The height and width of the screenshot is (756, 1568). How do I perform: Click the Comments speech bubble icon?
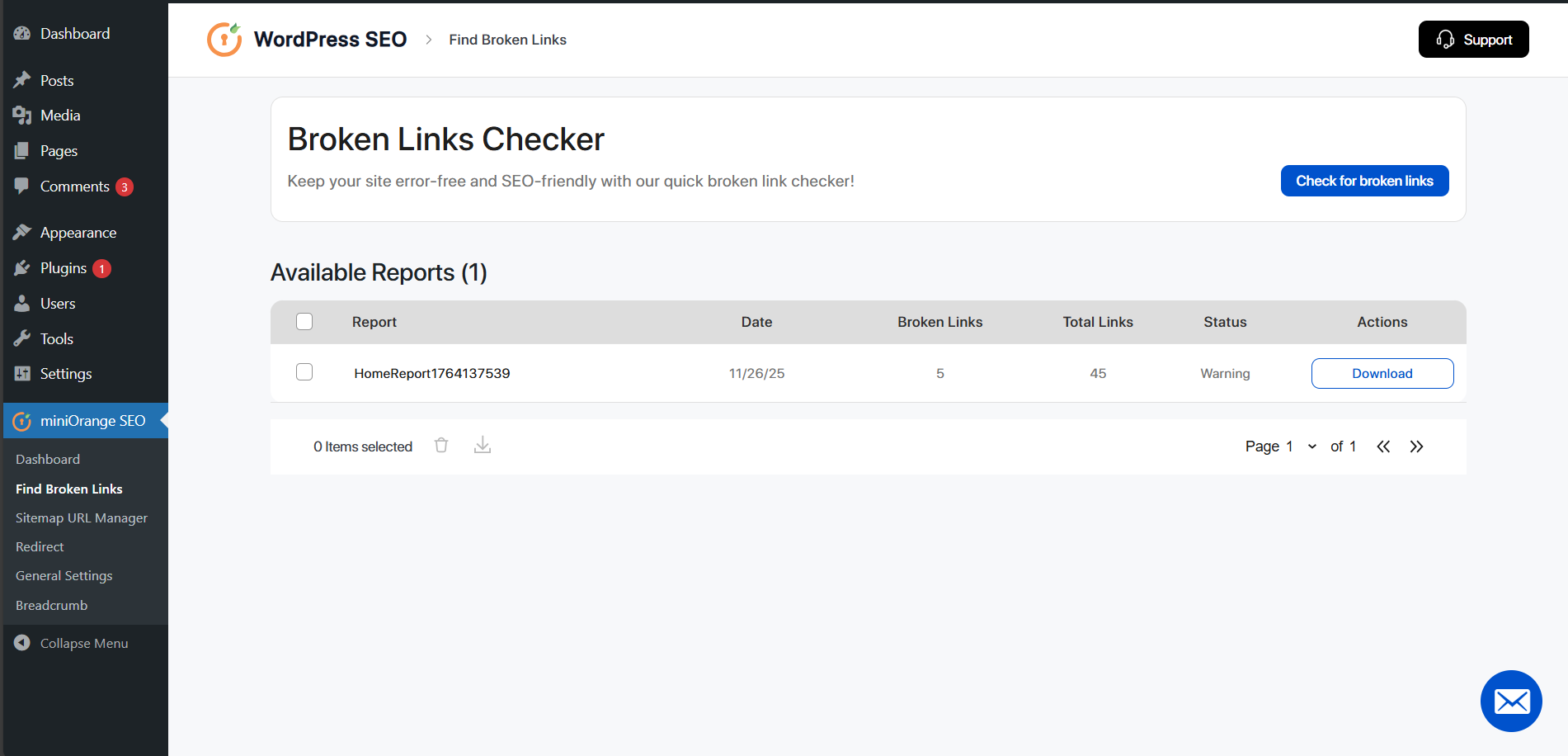(22, 186)
